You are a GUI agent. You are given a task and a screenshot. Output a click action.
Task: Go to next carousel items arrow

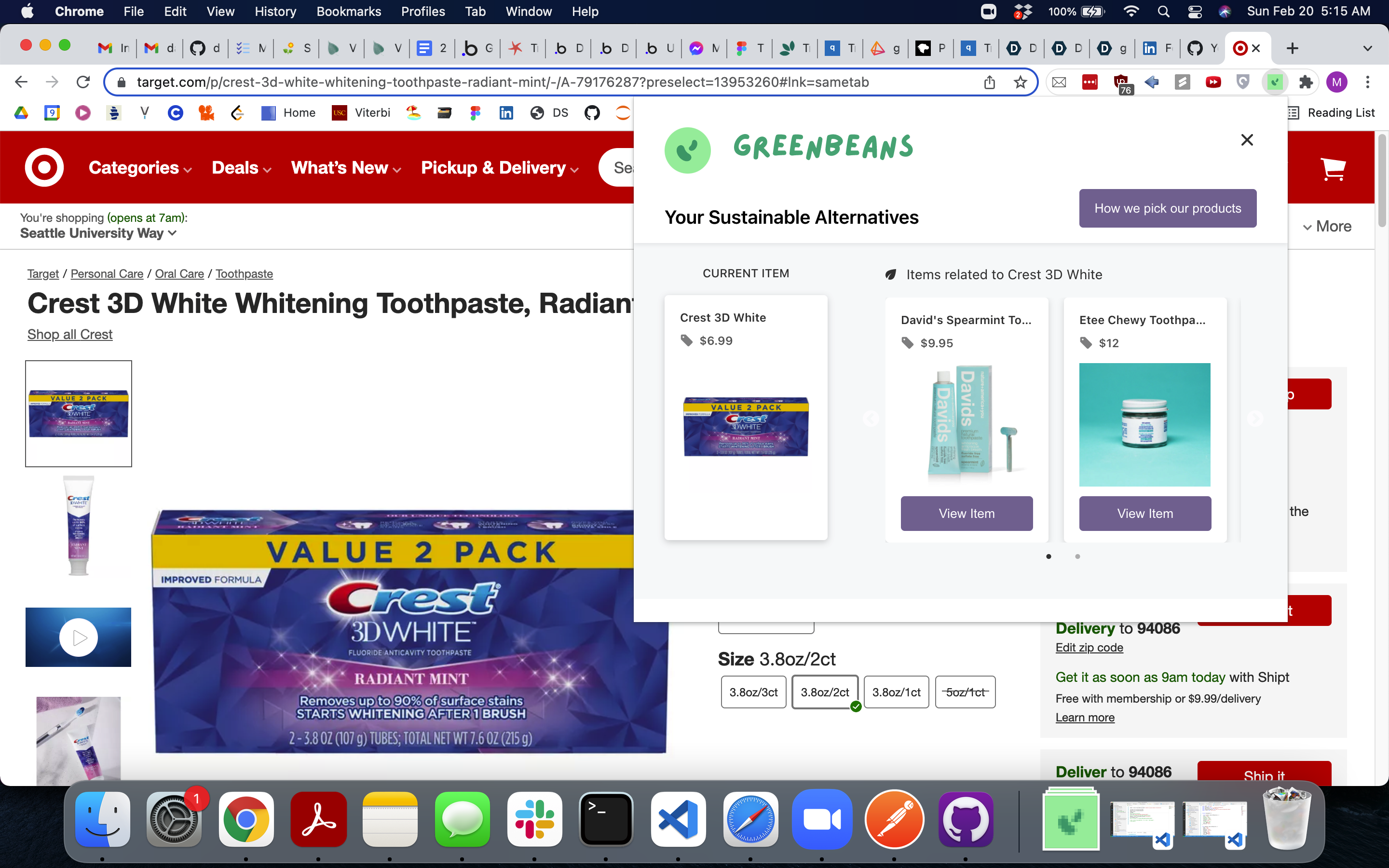coord(1255,419)
